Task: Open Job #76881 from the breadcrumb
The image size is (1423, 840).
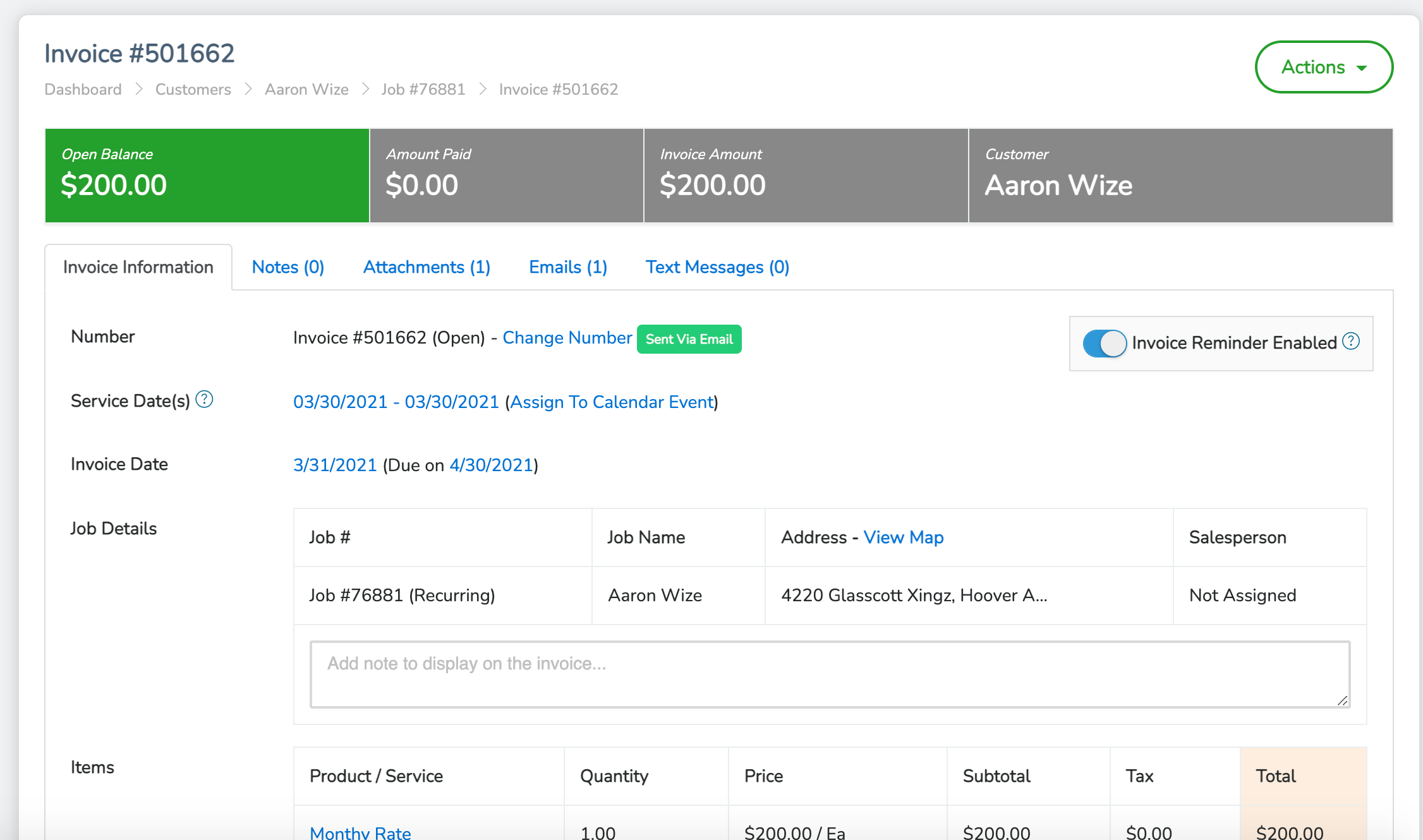Action: pos(423,89)
